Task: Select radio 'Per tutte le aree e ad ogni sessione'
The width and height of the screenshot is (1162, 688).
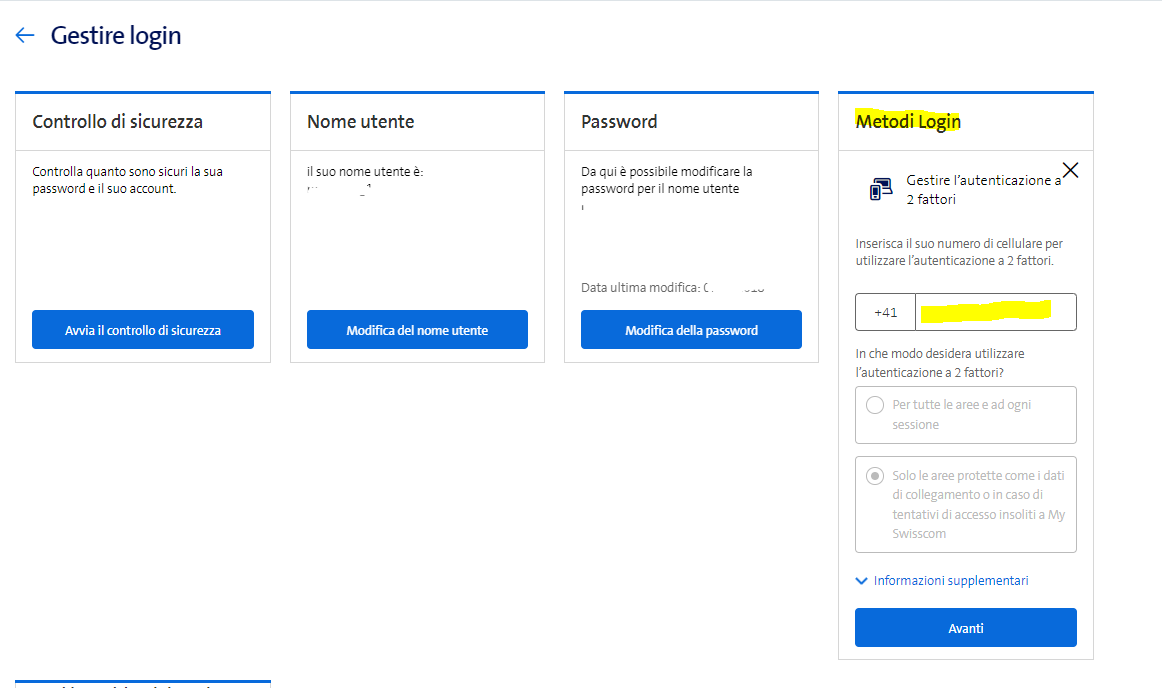Action: click(x=875, y=405)
